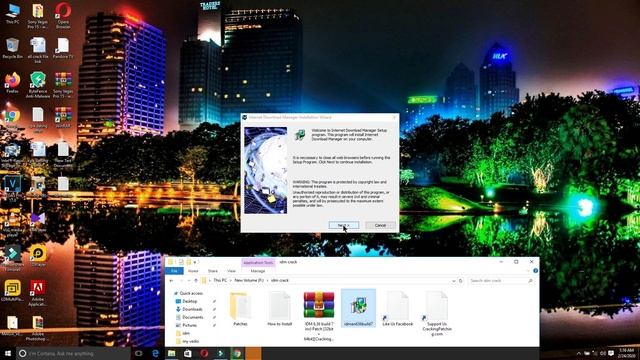Switch to the Home ribbon tab
Image resolution: width=640 pixels, height=360 pixels.
(x=193, y=271)
